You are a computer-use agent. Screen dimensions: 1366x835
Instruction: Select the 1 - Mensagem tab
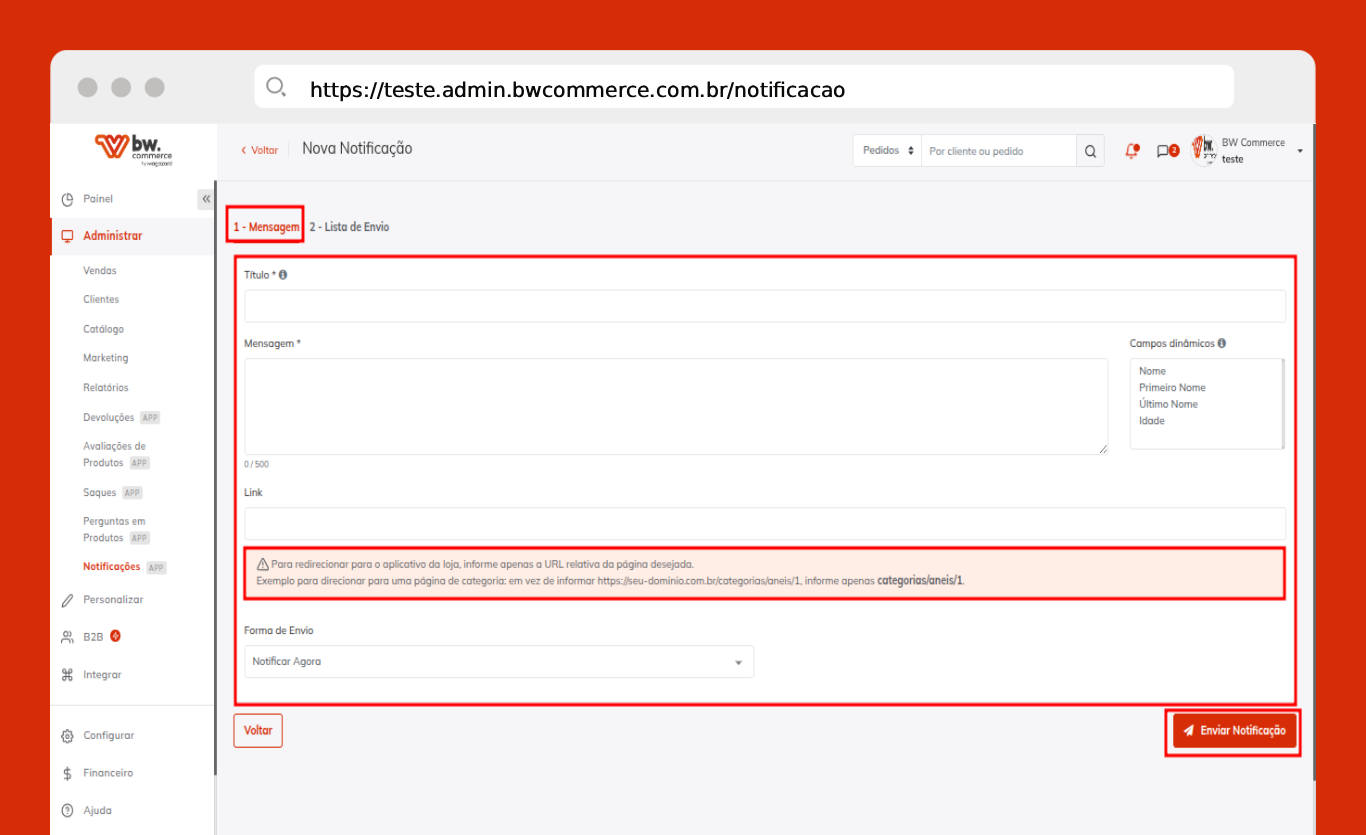(266, 227)
